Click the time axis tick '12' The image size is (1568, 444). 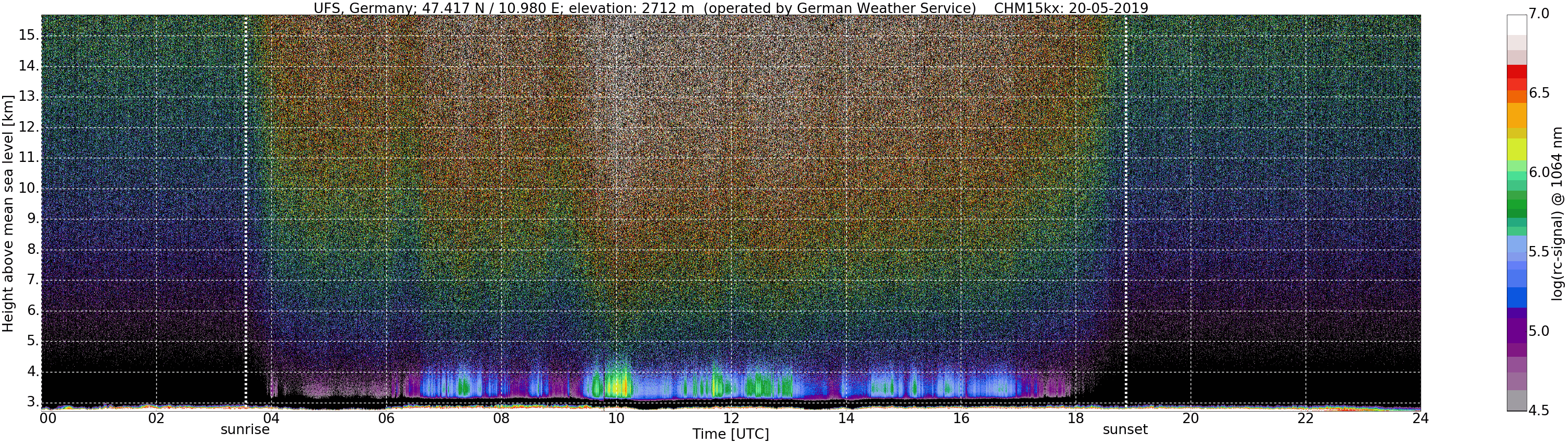pyautogui.click(x=731, y=418)
